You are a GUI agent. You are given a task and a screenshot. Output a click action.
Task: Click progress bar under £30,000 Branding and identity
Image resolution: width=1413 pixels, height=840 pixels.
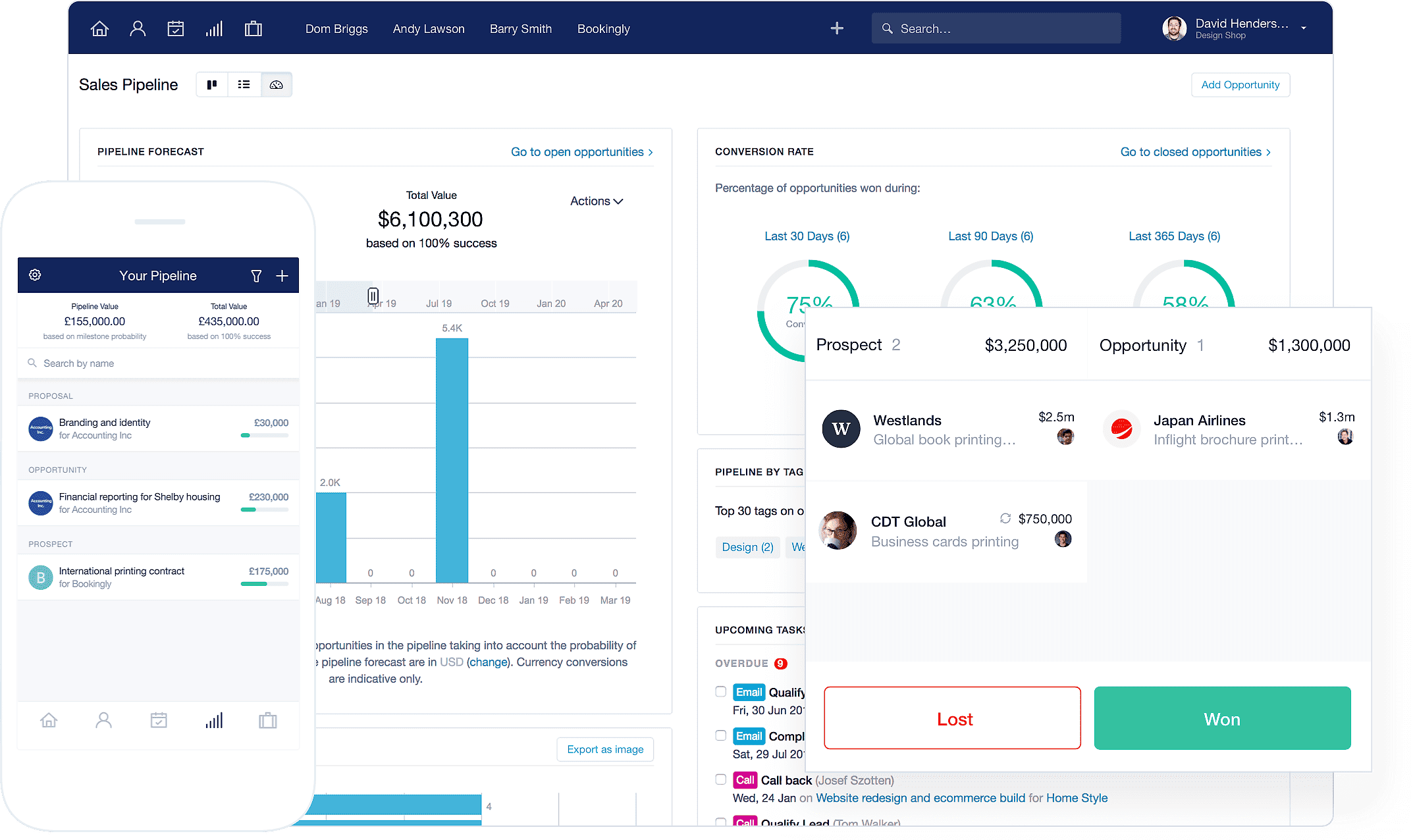tap(264, 435)
